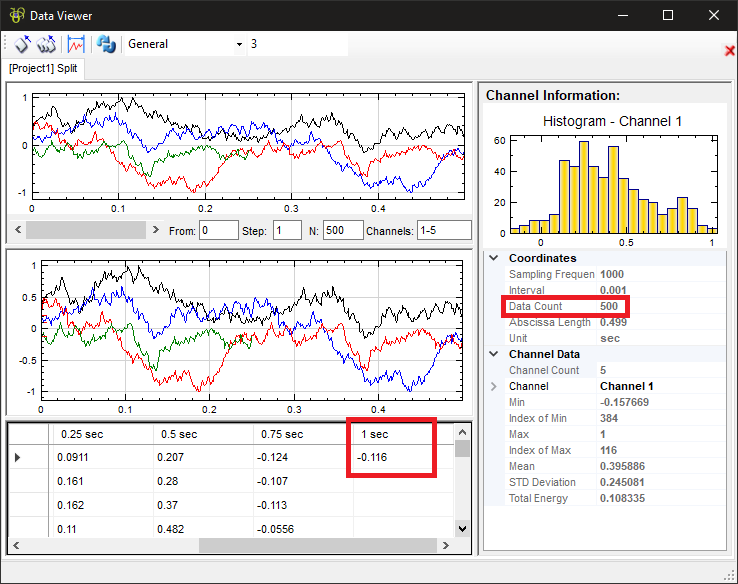The height and width of the screenshot is (584, 738).
Task: Click the From input field
Action: point(218,230)
